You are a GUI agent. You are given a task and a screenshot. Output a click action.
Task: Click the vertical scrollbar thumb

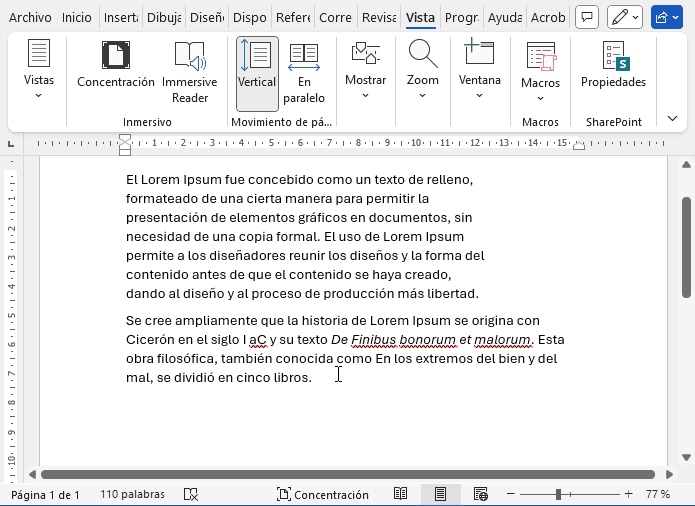tap(687, 246)
